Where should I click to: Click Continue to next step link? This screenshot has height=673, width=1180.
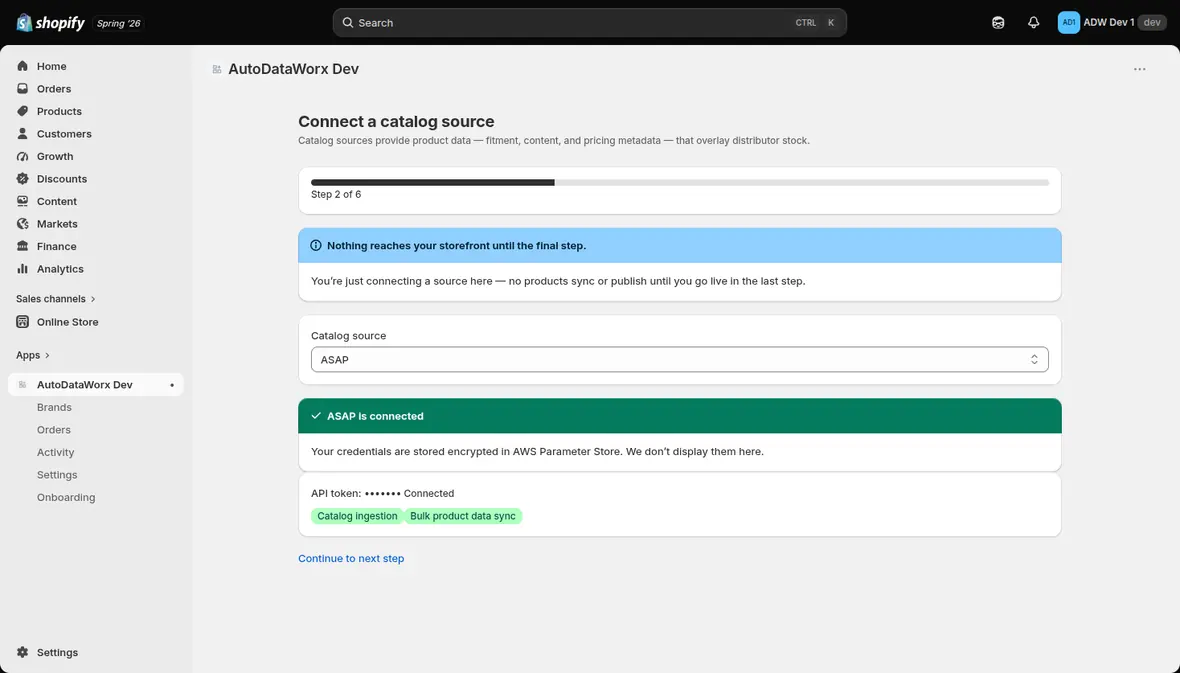(351, 559)
